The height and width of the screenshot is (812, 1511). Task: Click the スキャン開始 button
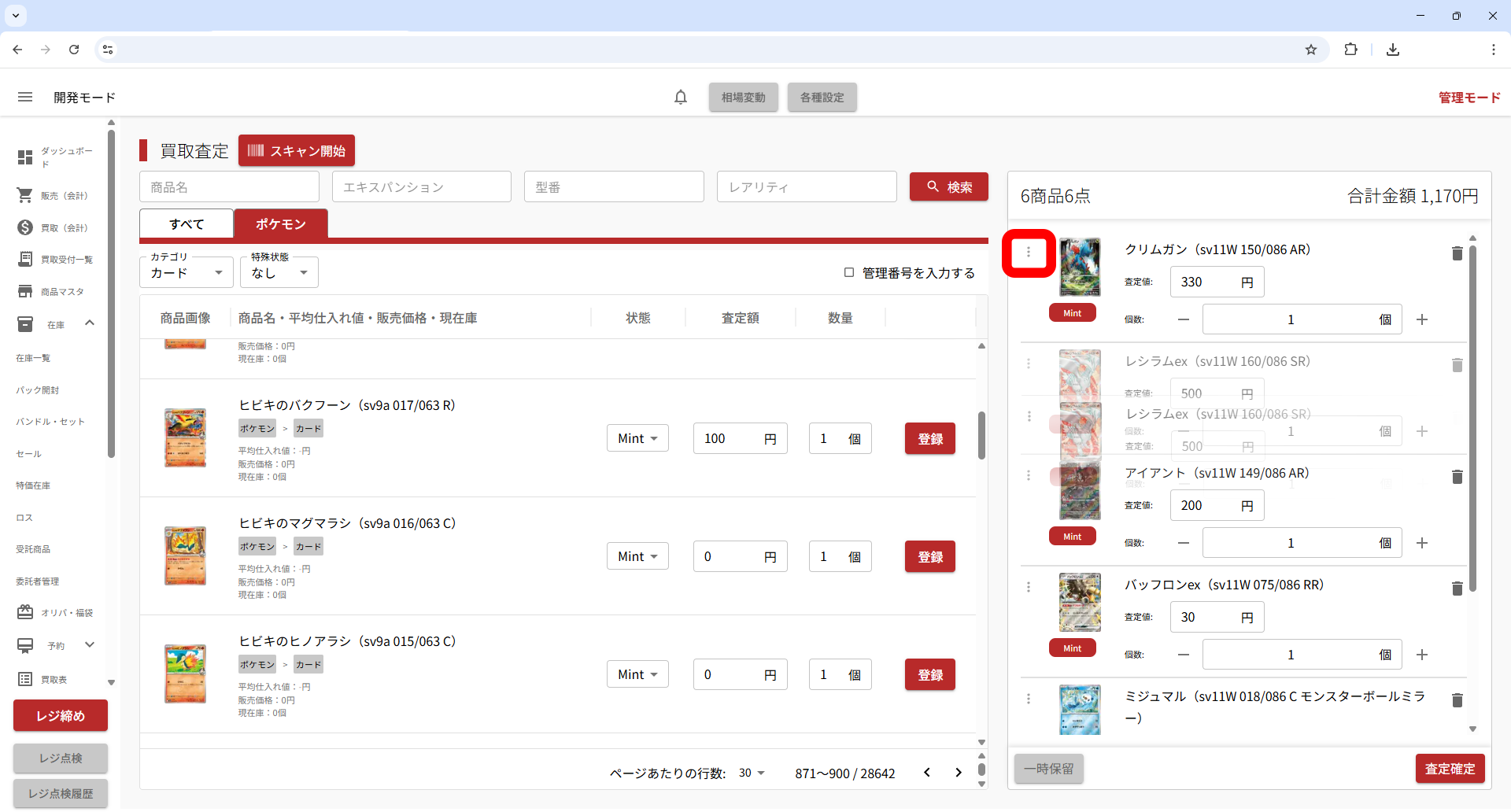(297, 151)
